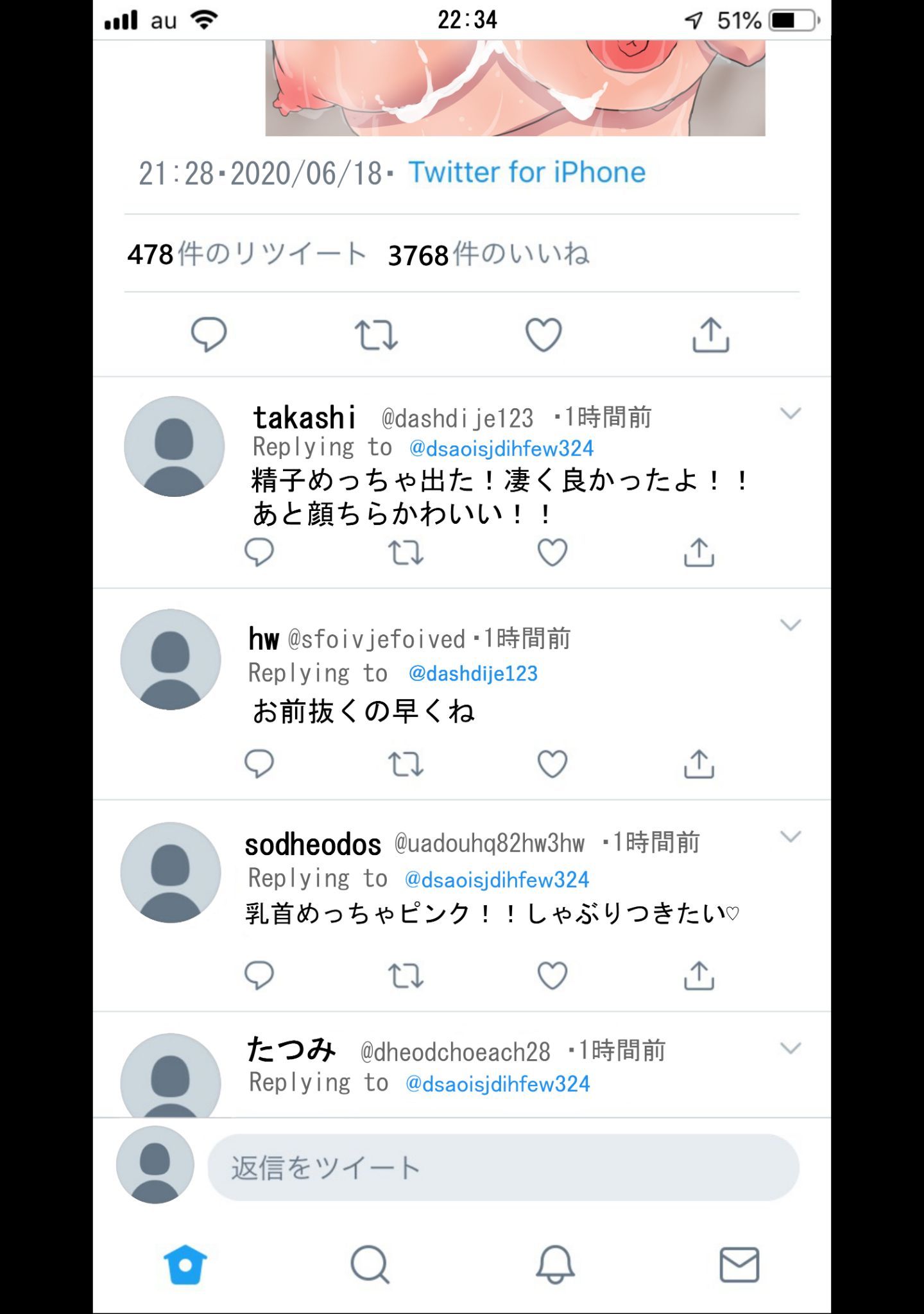Click reply icon on takashi's comment
Viewport: 924px width, 1314px height.
(259, 552)
